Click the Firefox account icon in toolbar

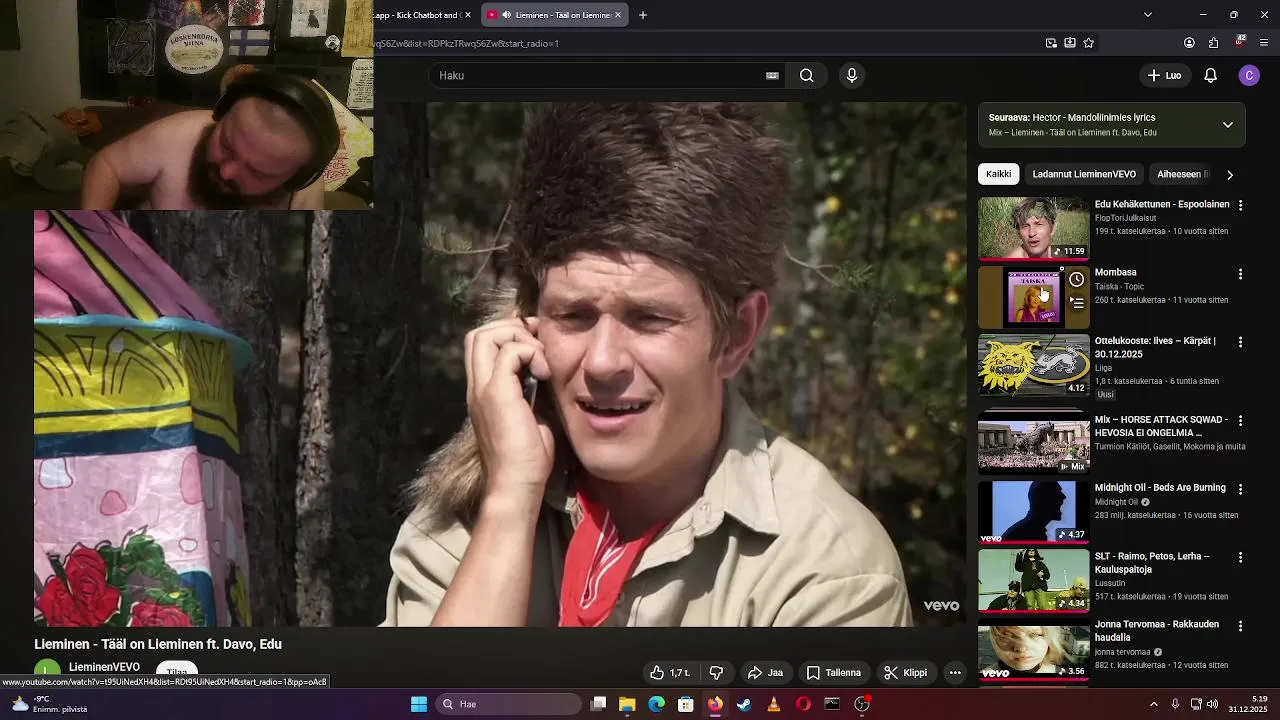pos(1189,43)
